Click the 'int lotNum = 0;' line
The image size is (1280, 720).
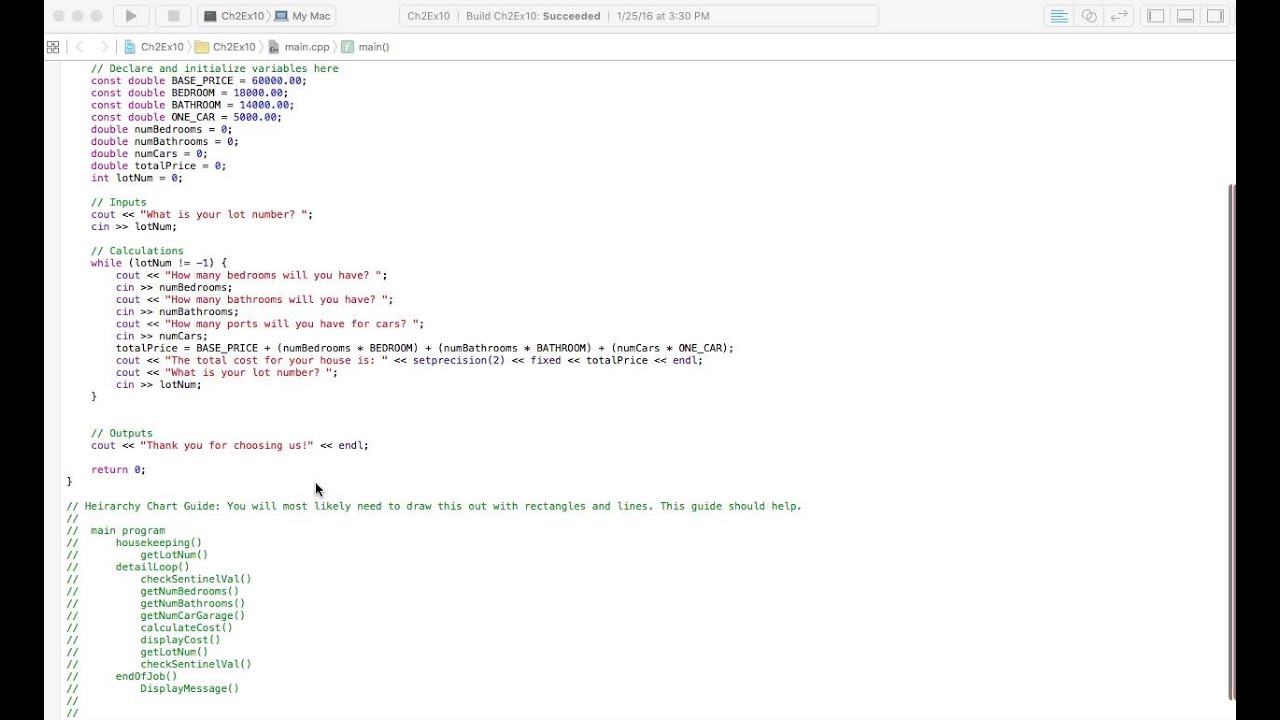click(x=137, y=178)
